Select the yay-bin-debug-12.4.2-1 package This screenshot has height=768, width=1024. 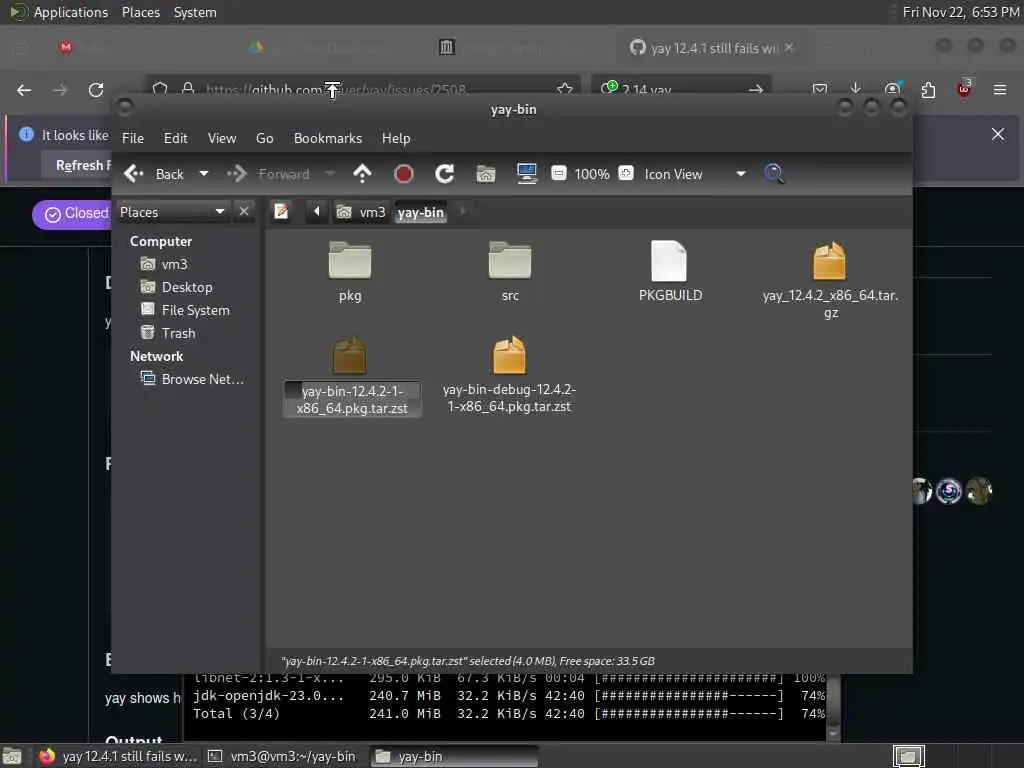coord(509,374)
